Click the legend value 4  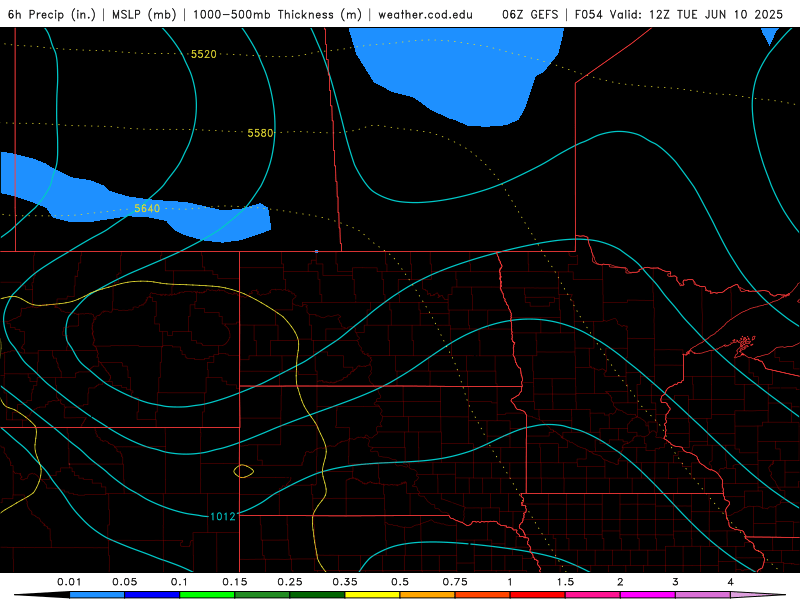click(x=731, y=582)
